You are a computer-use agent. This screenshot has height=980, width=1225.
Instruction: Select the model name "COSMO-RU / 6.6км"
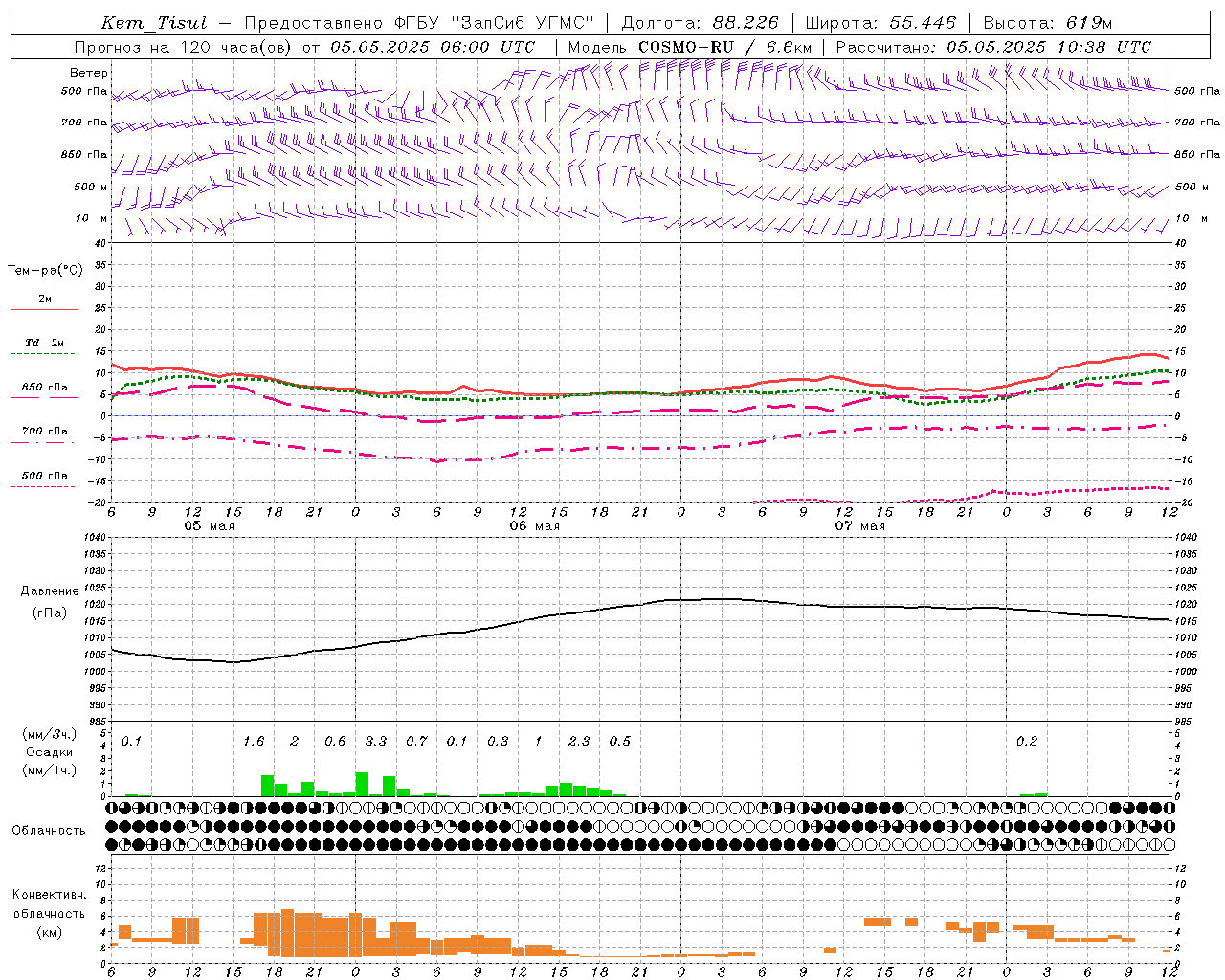(724, 47)
